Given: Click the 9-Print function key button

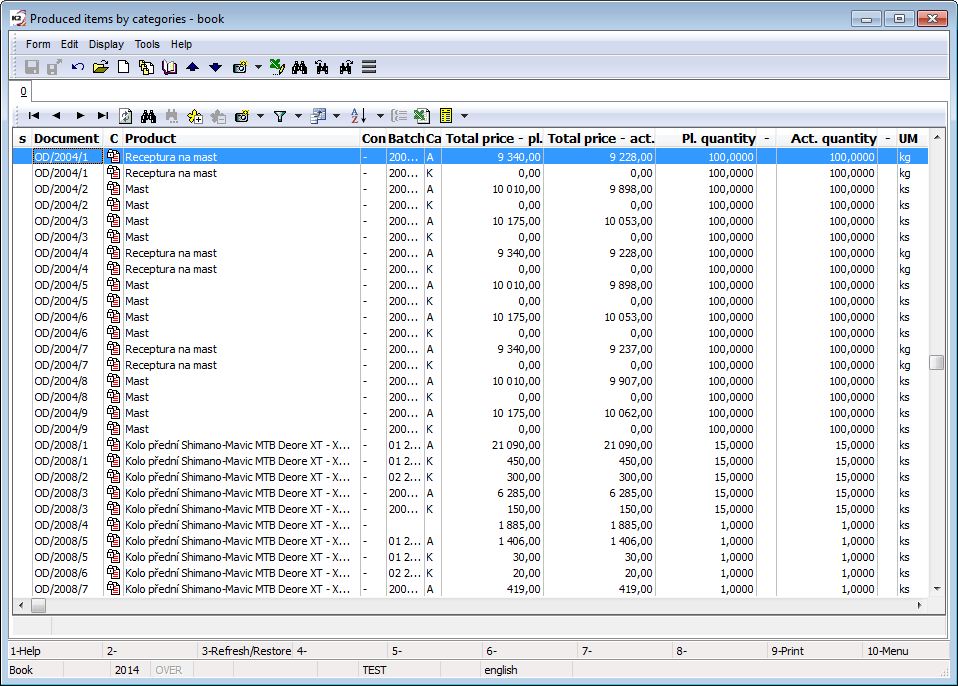Looking at the screenshot, I should pyautogui.click(x=788, y=651).
